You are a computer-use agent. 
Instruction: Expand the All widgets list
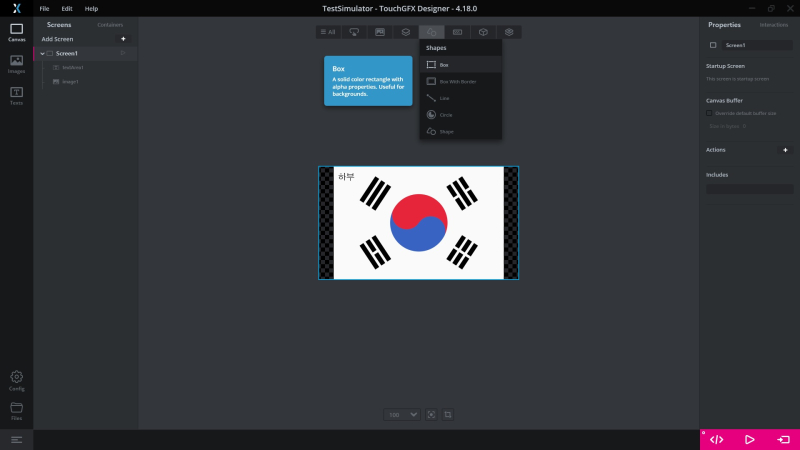(x=328, y=32)
